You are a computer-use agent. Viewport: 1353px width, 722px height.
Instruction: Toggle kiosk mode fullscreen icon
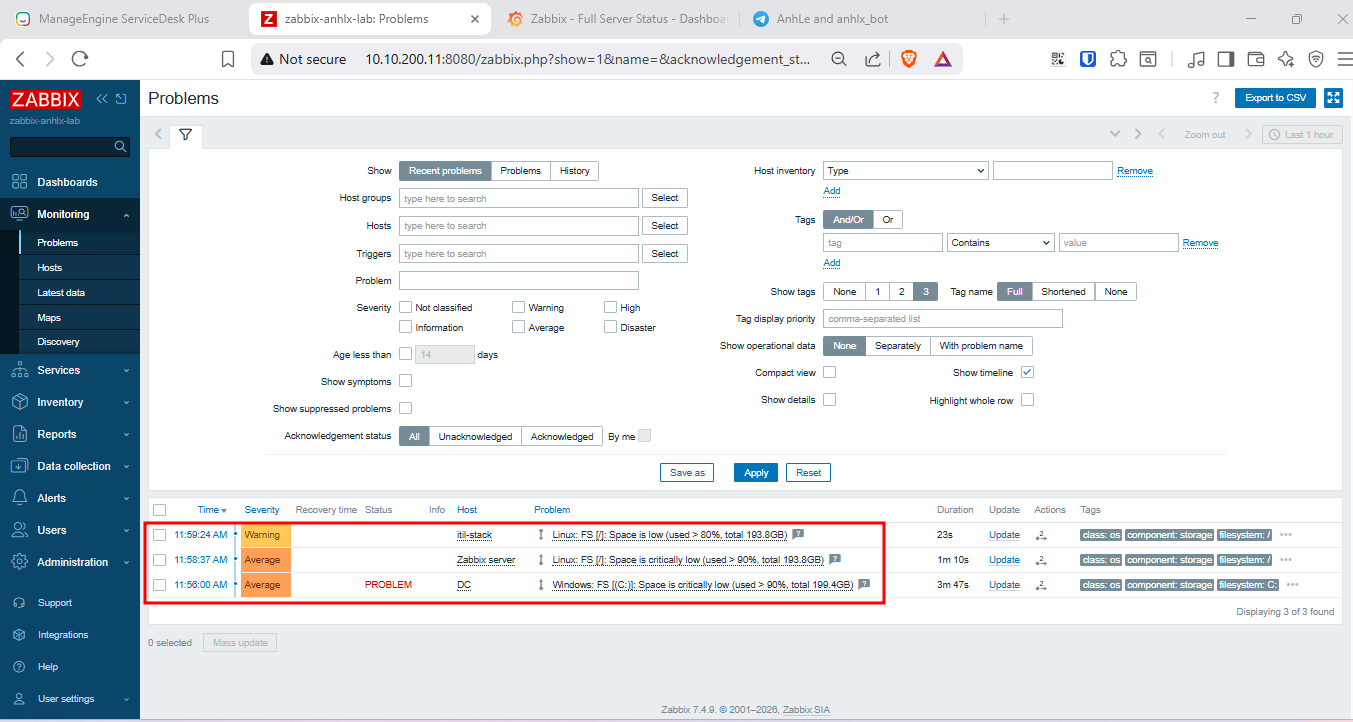pos(1333,98)
